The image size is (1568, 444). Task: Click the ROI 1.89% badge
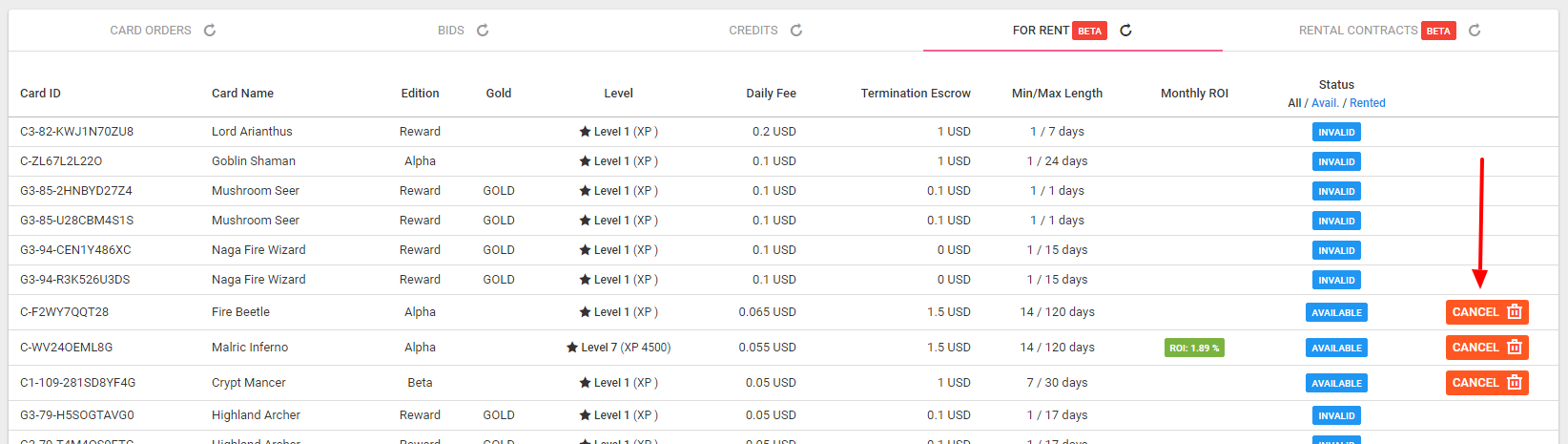pos(1194,349)
